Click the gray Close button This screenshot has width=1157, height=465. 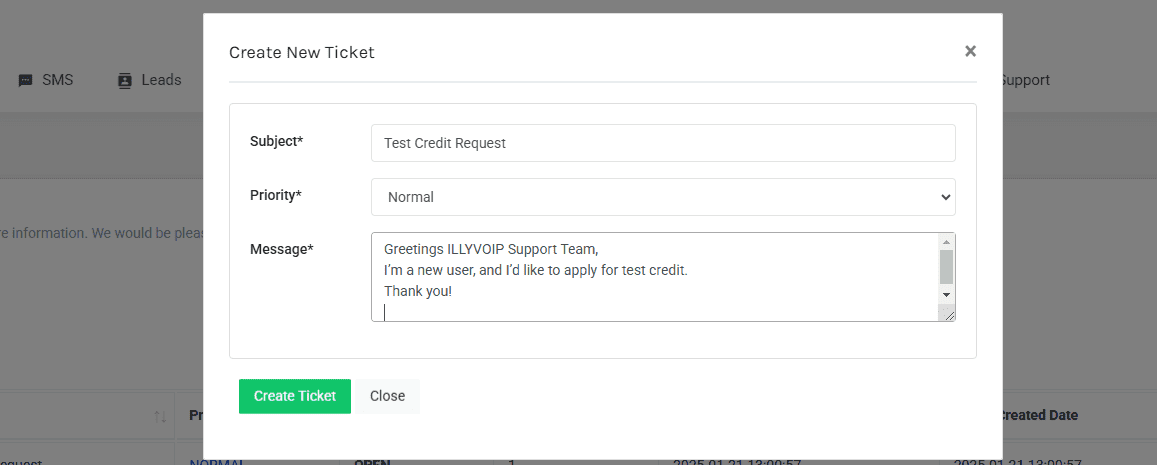387,396
